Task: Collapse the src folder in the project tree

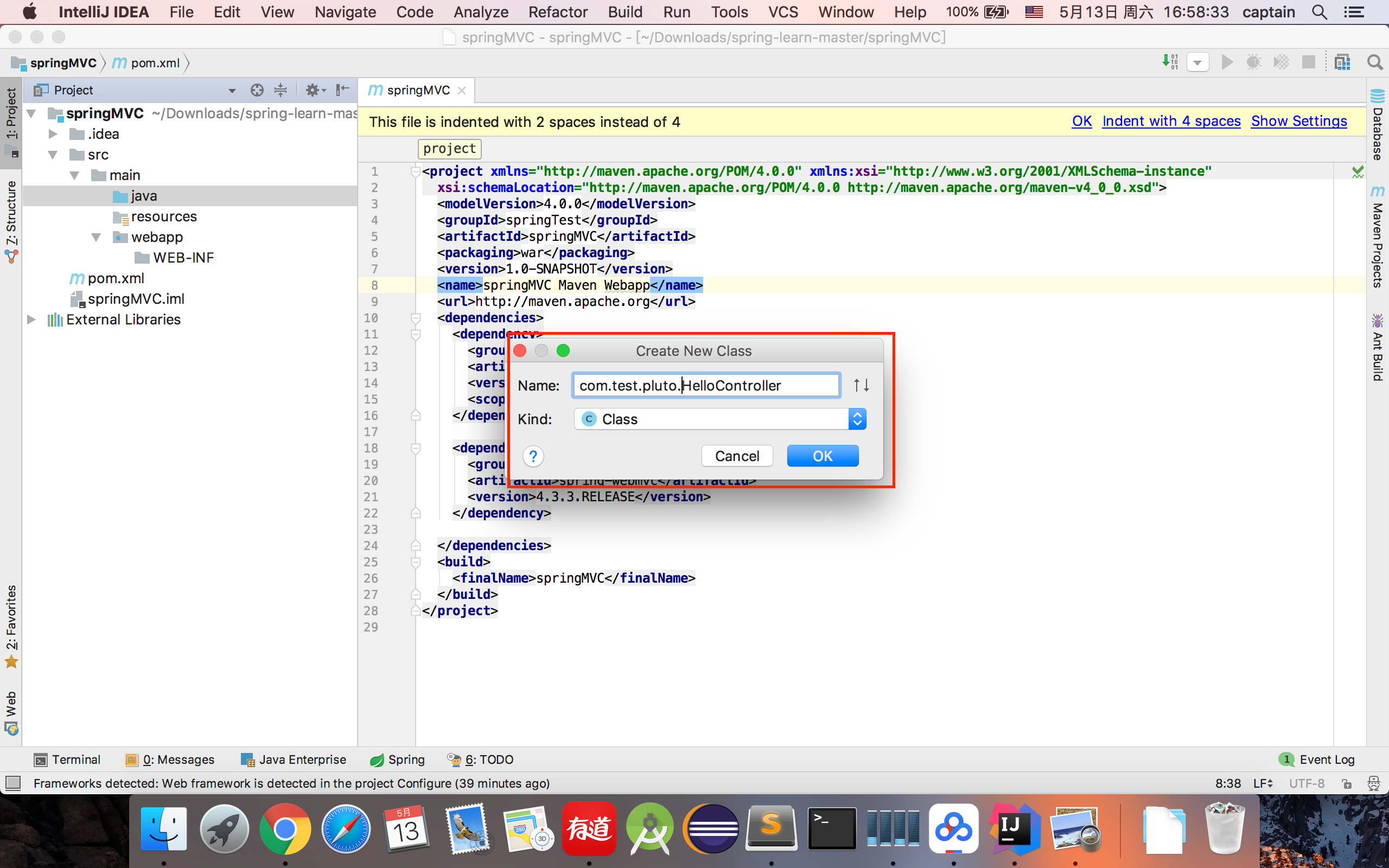Action: click(53, 154)
